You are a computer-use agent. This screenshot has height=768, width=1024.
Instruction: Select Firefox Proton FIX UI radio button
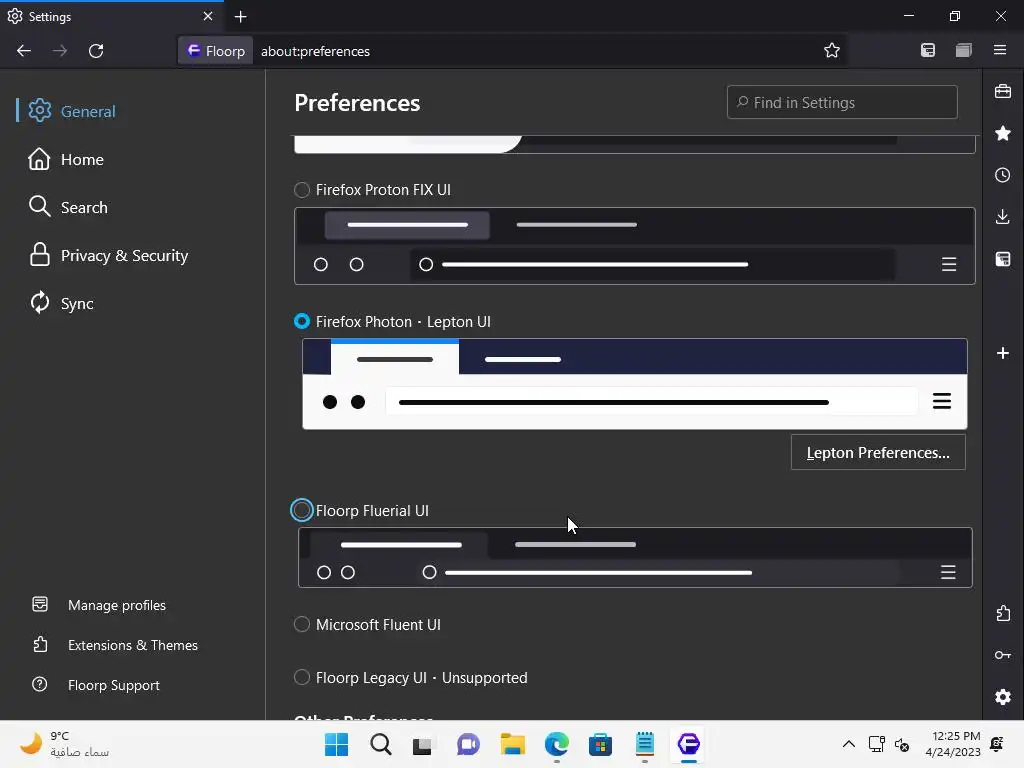click(x=302, y=190)
